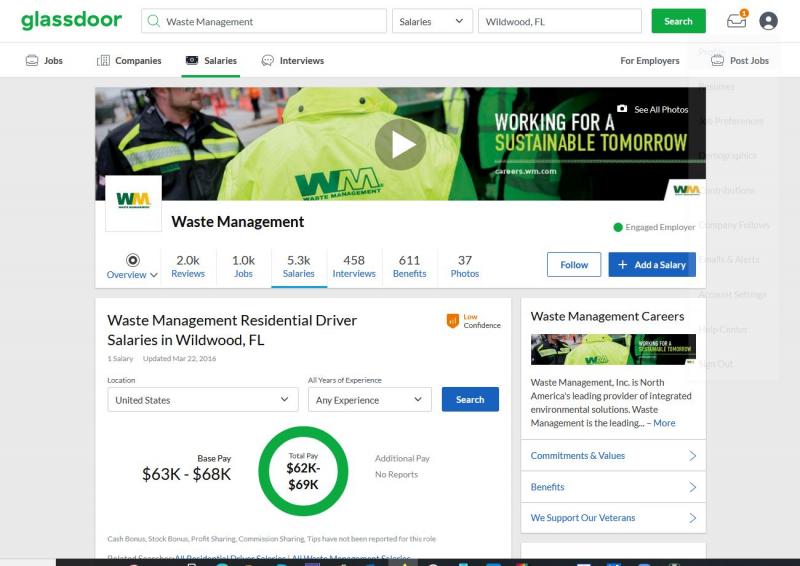
Task: Click the Low Confidence badge icon
Action: (x=453, y=321)
